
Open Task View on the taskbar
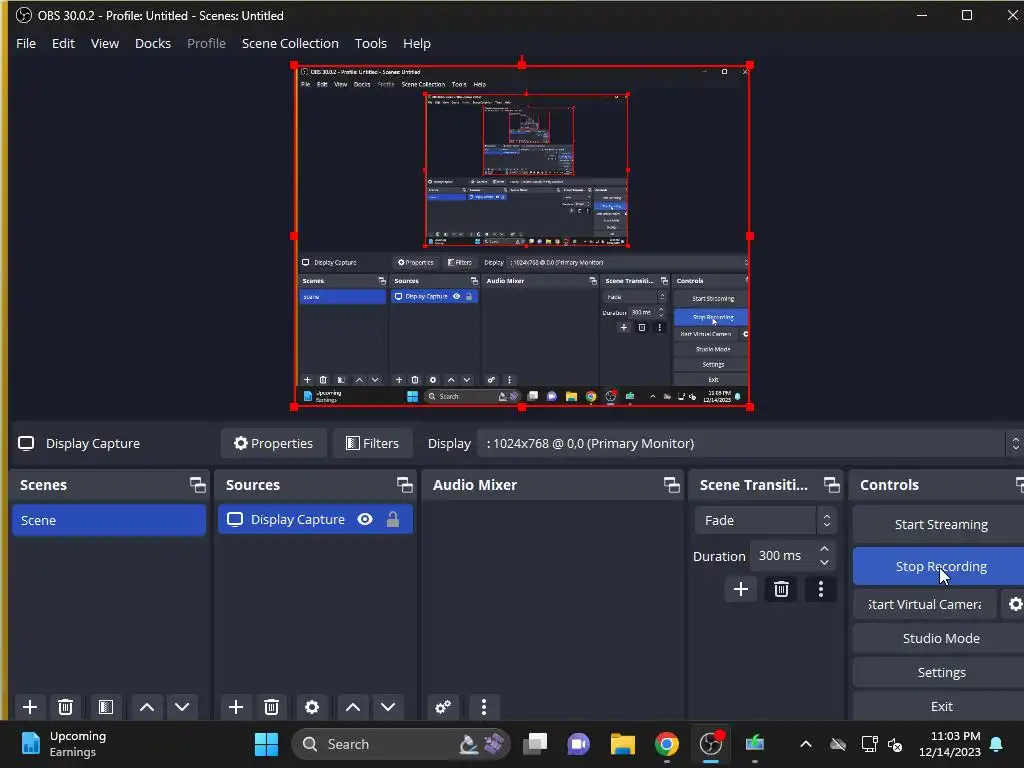pyautogui.click(x=536, y=744)
